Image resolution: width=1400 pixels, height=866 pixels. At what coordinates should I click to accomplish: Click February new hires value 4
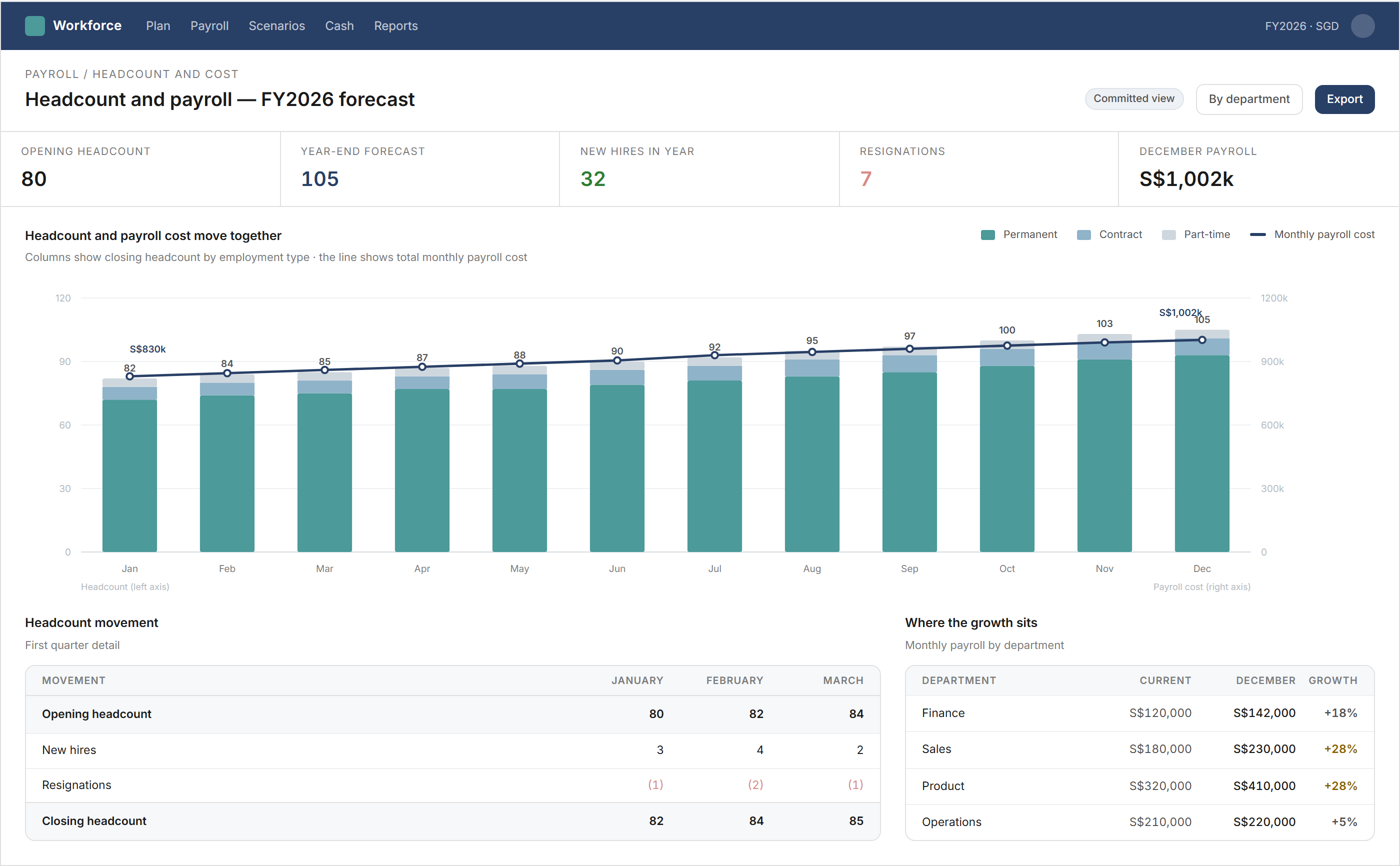[760, 750]
